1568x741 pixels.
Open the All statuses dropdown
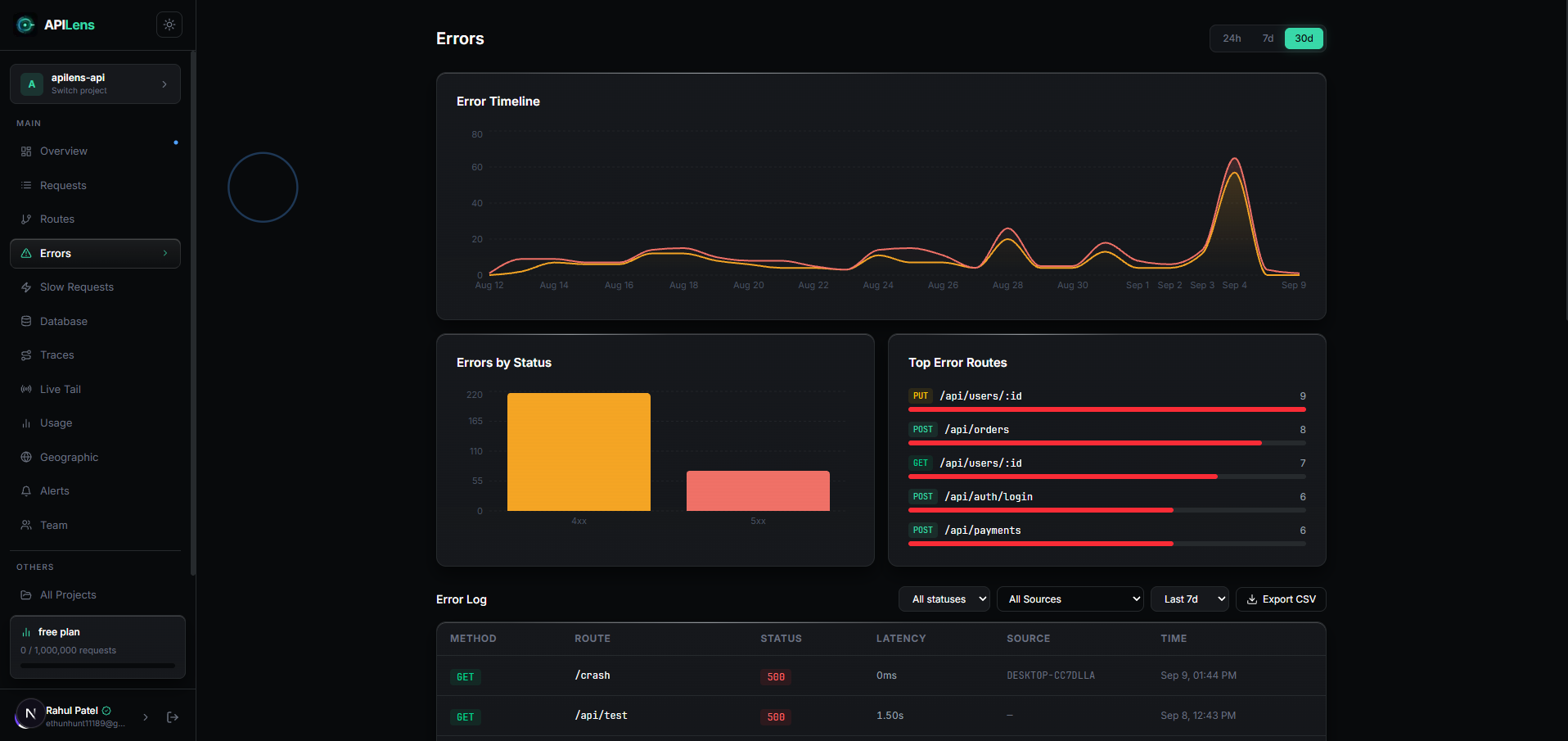click(944, 599)
